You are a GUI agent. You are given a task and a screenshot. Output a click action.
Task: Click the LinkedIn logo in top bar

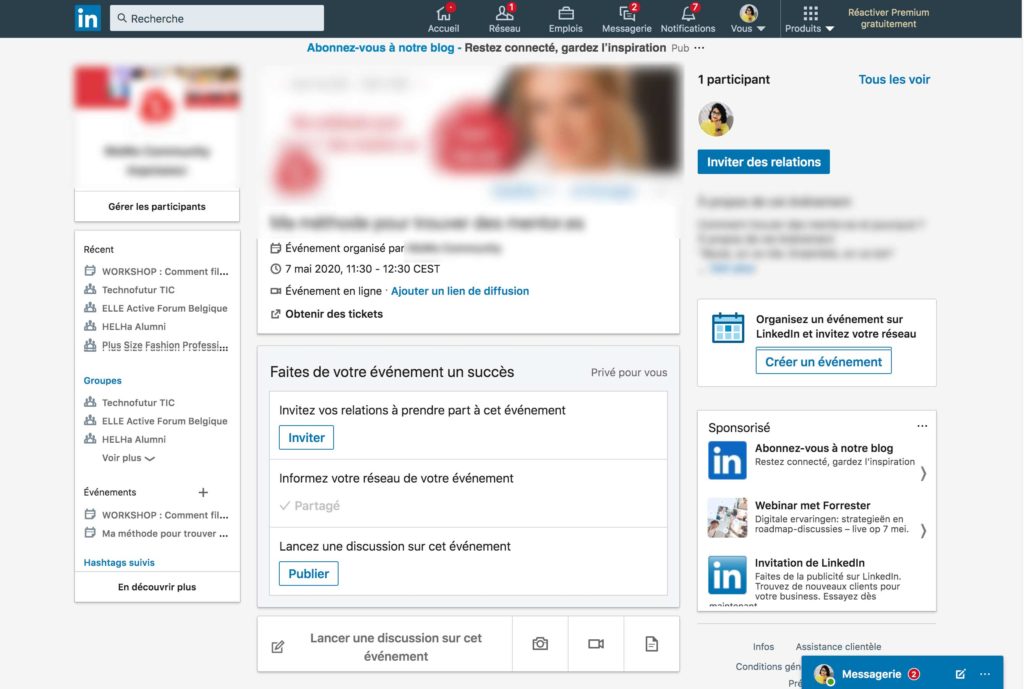click(x=88, y=18)
